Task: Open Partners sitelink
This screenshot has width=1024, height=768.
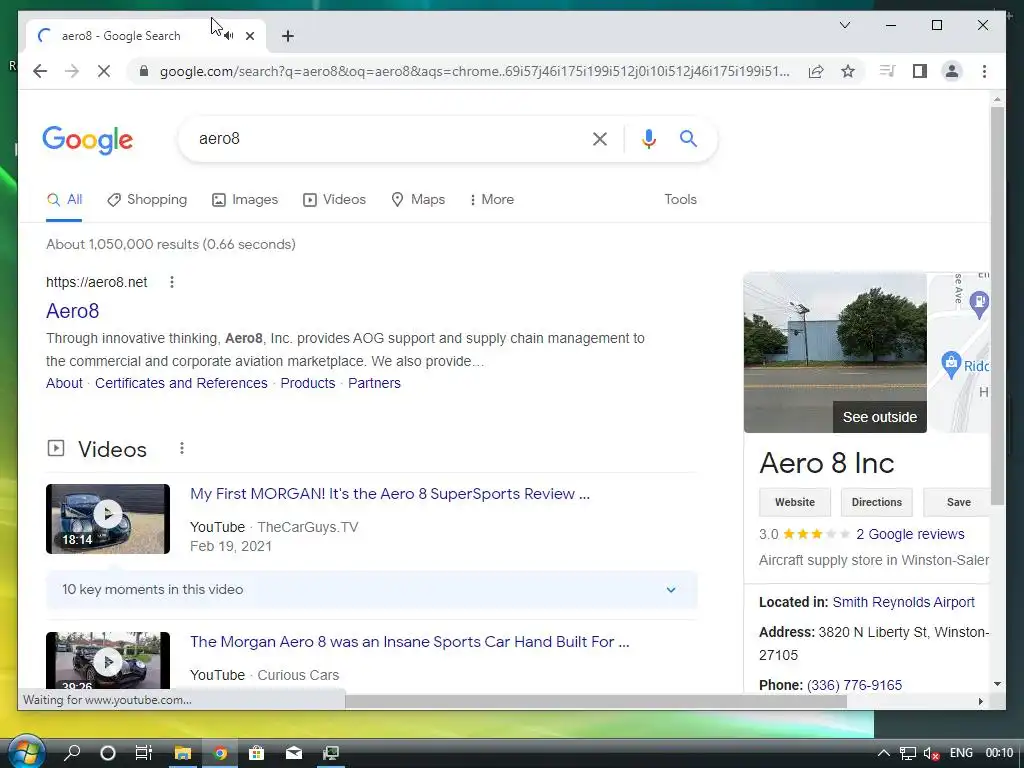Action: point(374,383)
